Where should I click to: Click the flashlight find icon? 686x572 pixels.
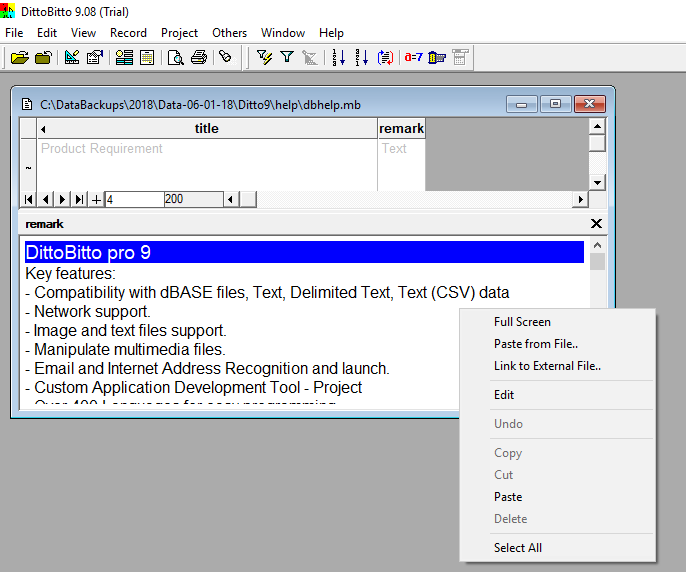[x=225, y=56]
